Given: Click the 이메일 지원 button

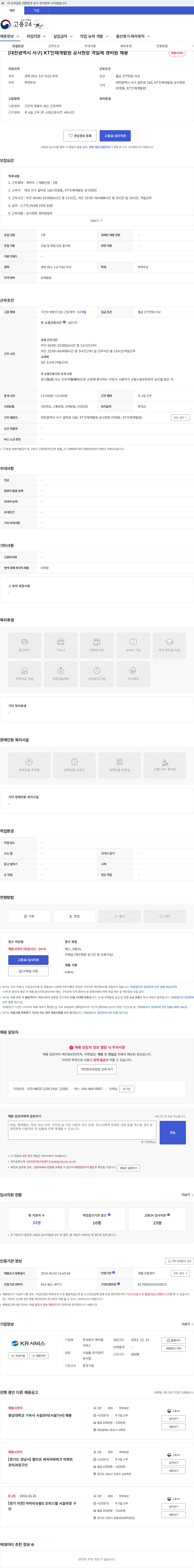Looking at the screenshot, I should (28, 972).
